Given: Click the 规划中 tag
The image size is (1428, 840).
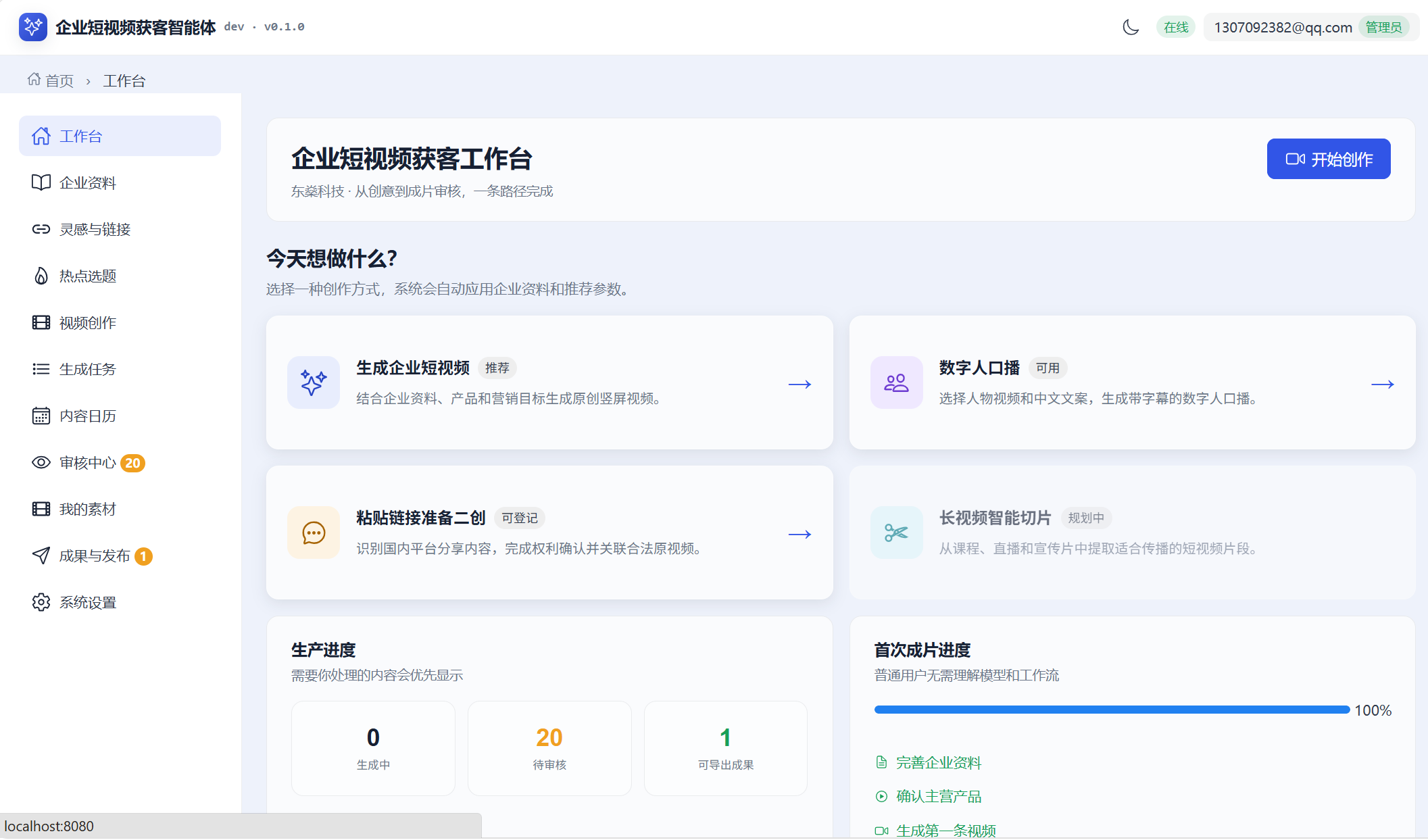Looking at the screenshot, I should pyautogui.click(x=1086, y=518).
